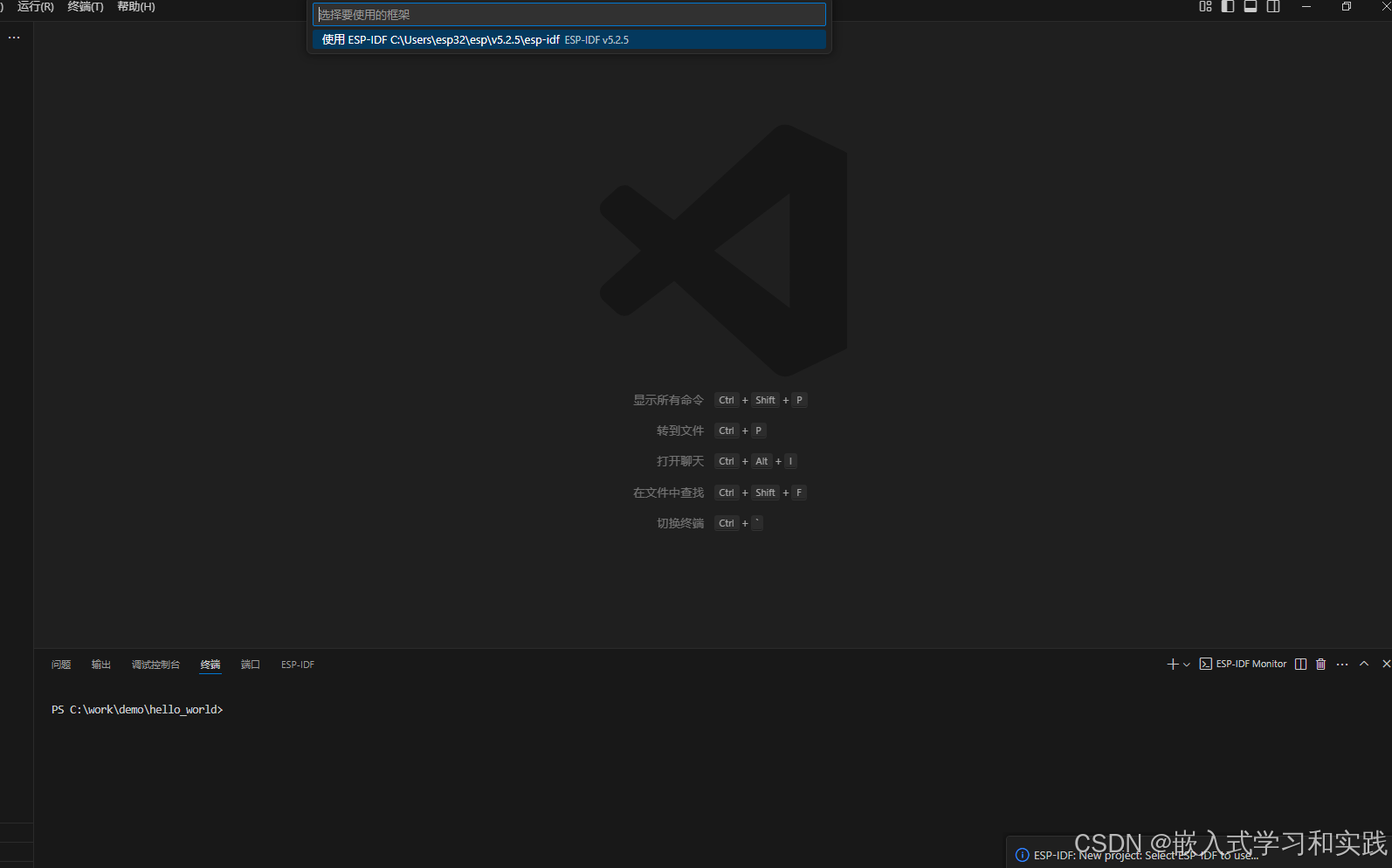Split the terminal pane

(x=1300, y=665)
